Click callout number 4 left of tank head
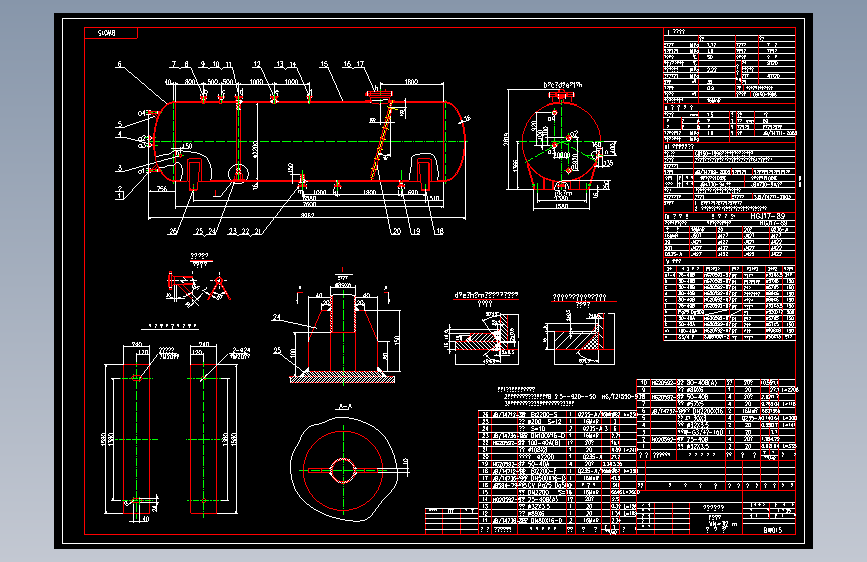 pos(119,134)
